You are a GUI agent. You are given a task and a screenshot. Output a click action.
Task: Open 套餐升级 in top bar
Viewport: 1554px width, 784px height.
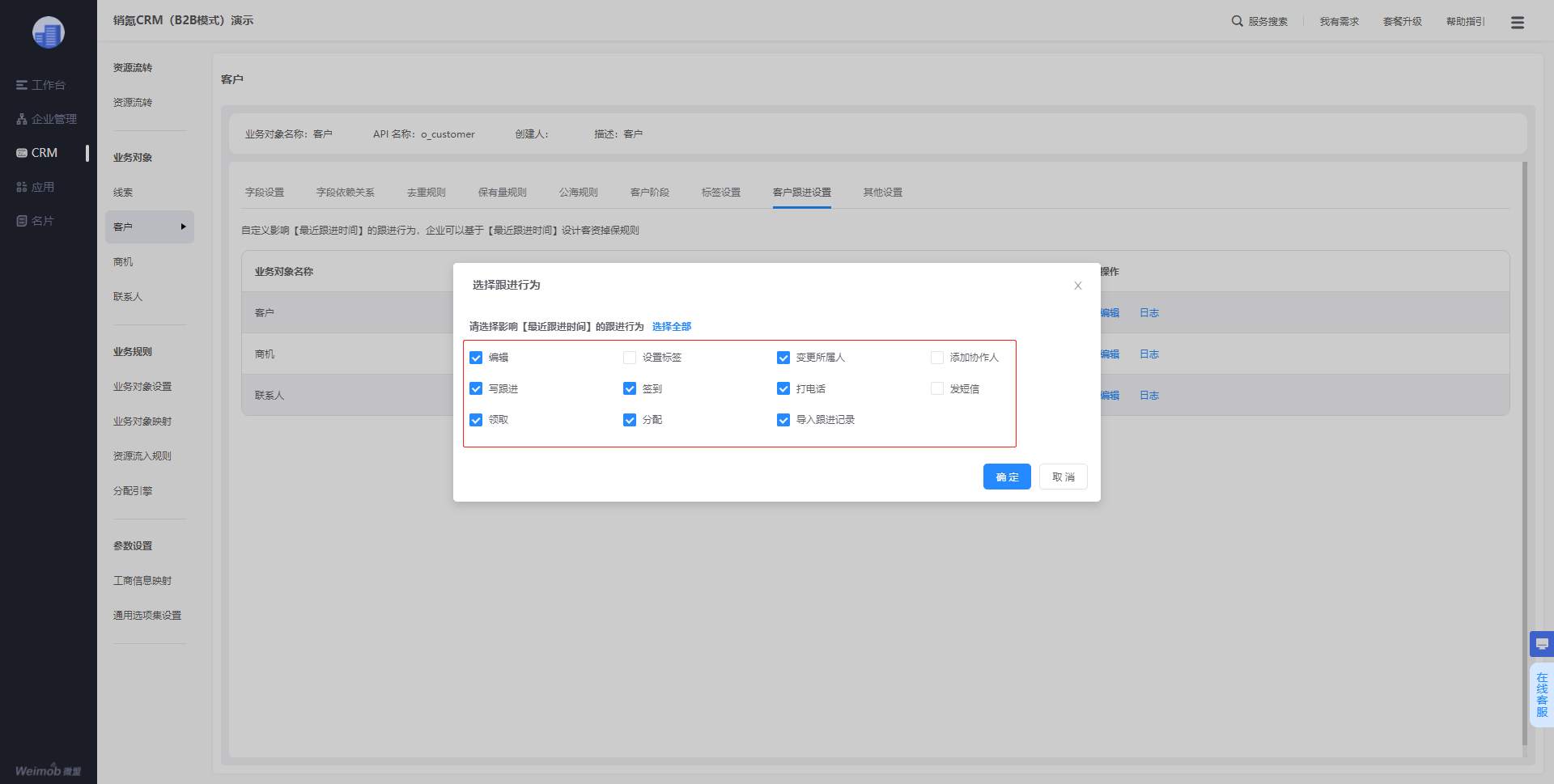pos(1403,22)
